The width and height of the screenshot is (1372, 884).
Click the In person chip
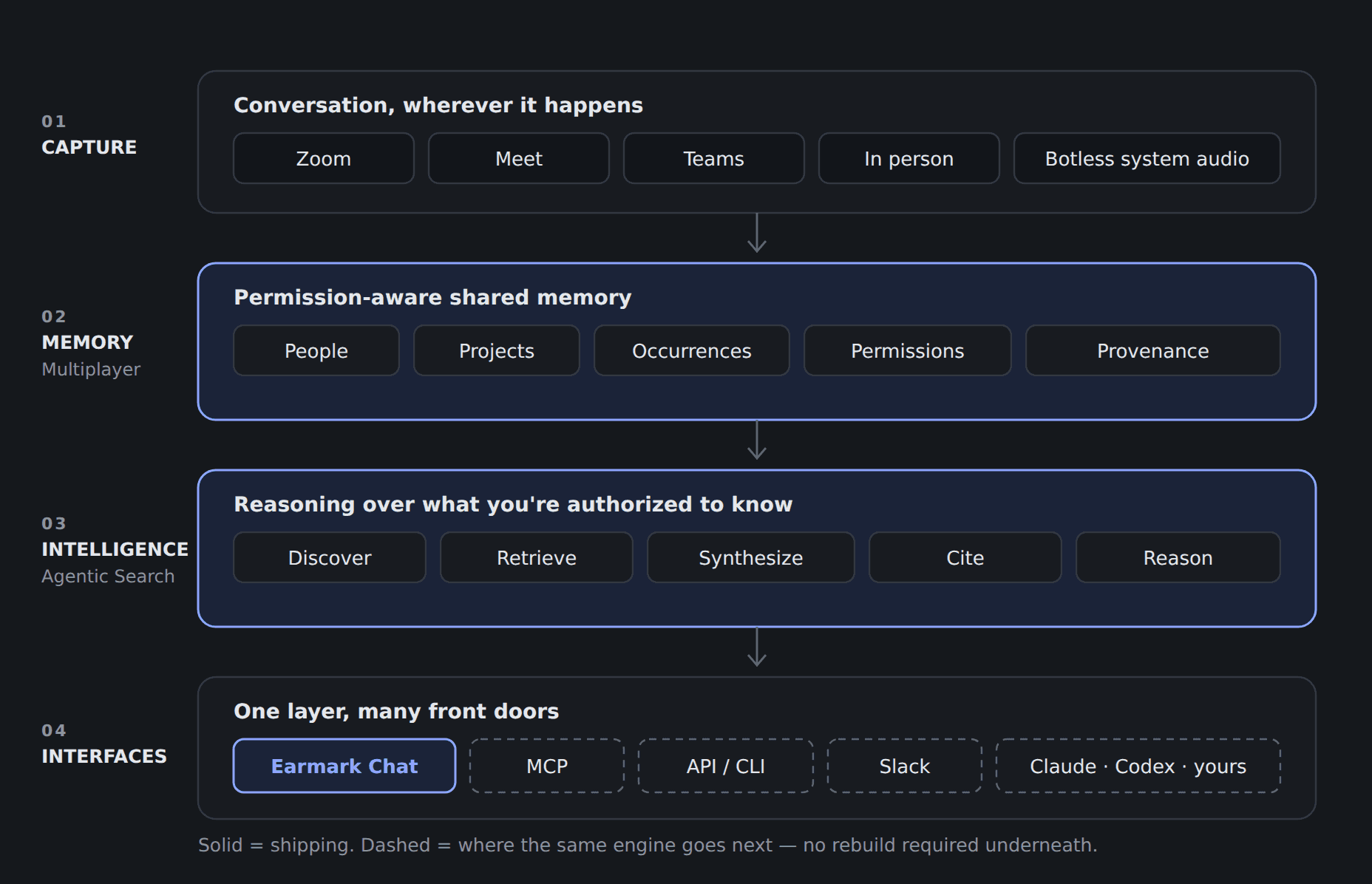[x=909, y=158]
